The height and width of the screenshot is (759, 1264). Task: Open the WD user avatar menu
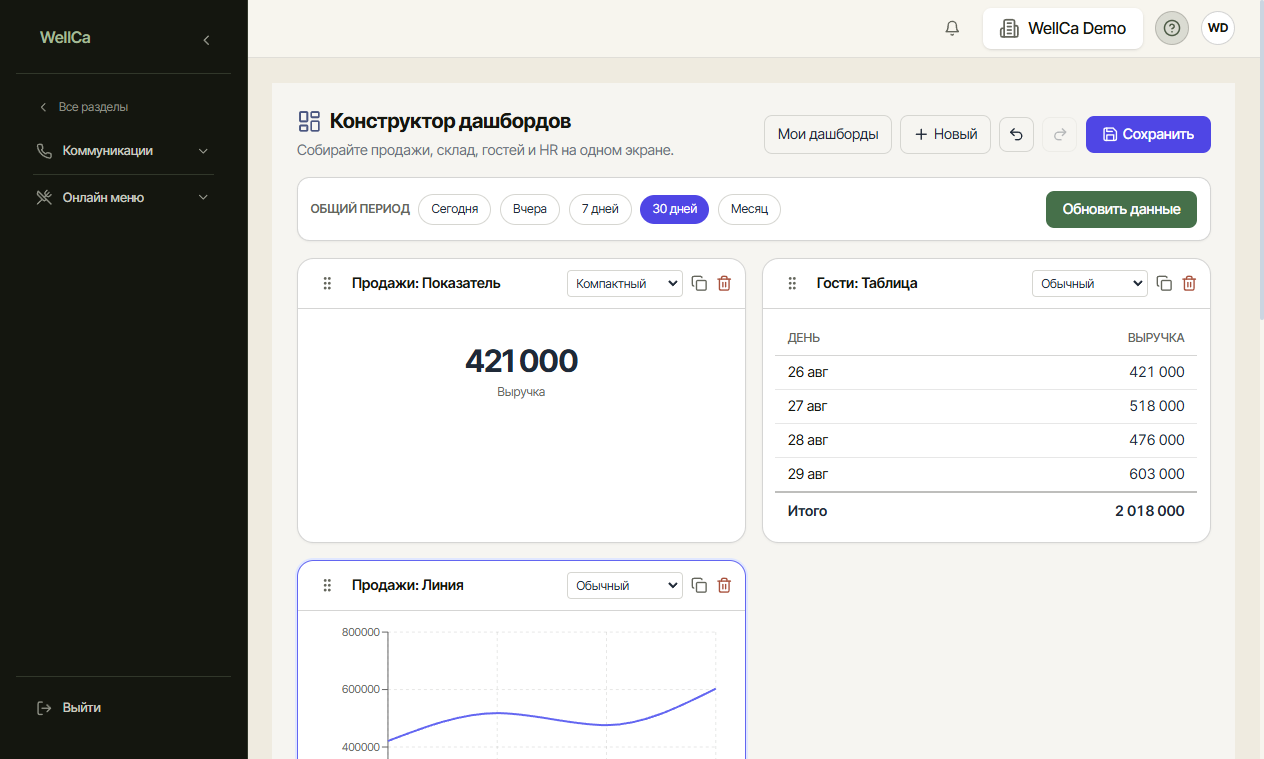(x=1218, y=28)
